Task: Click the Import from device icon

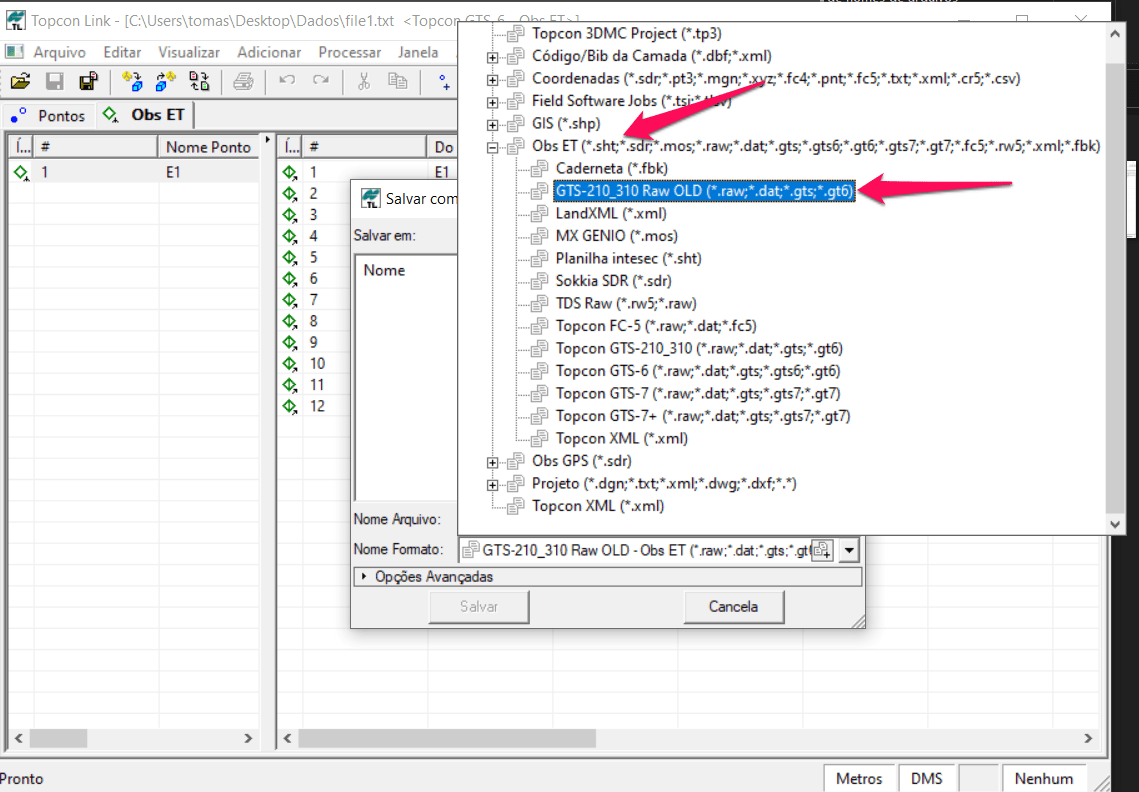Action: point(132,81)
